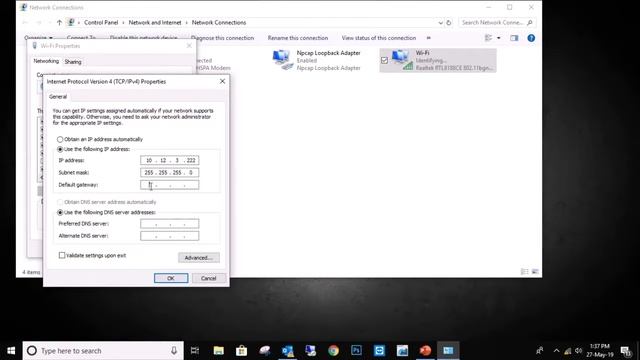This screenshot has width=640, height=360.
Task: Open the view options dropdown arrow
Action: [x=498, y=38]
